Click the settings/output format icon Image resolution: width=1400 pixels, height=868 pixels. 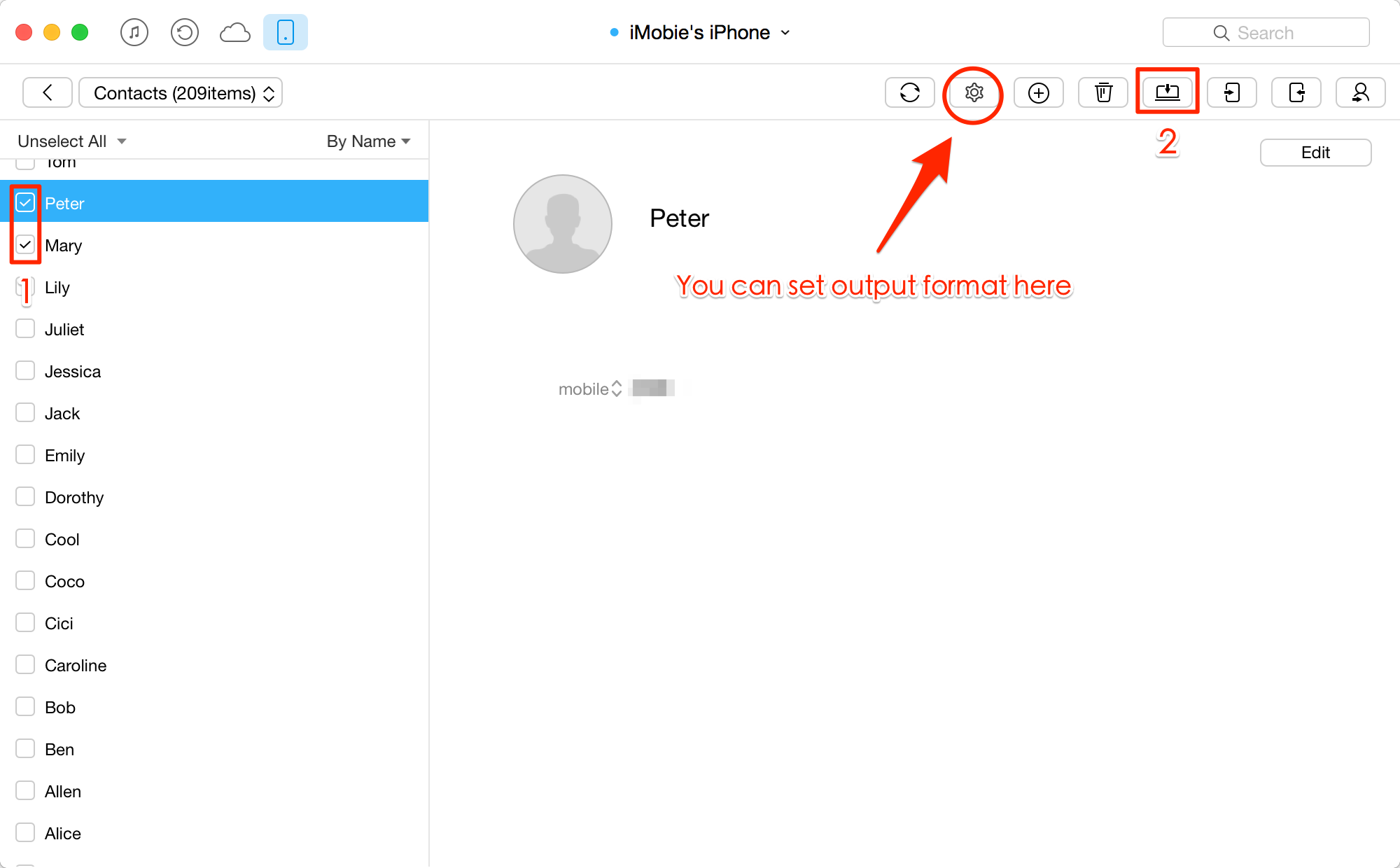975,93
